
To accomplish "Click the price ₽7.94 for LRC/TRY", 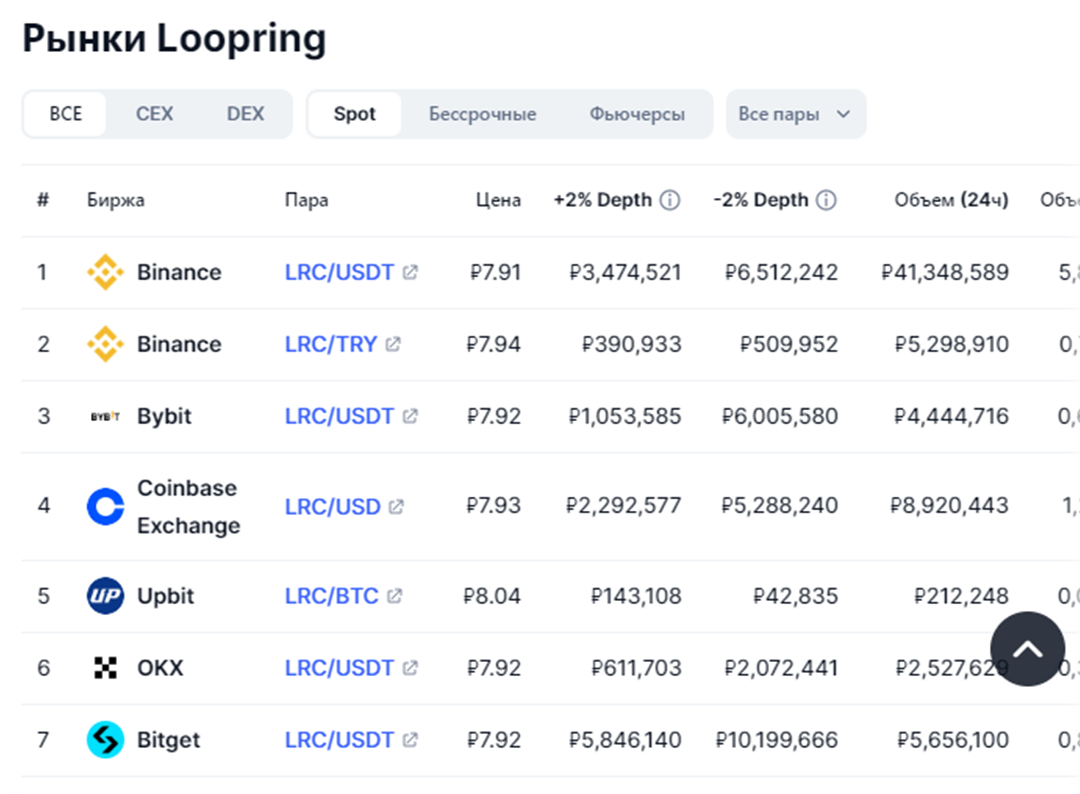I will pos(493,344).
